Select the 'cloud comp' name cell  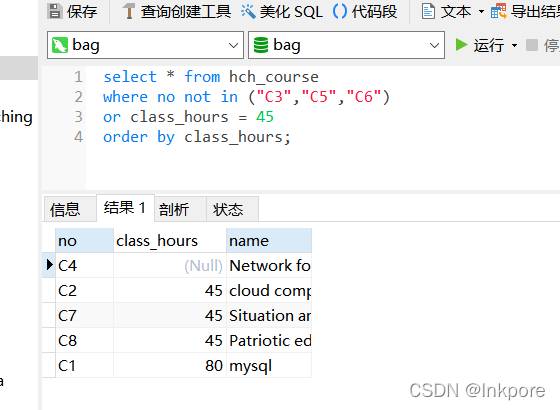269,290
